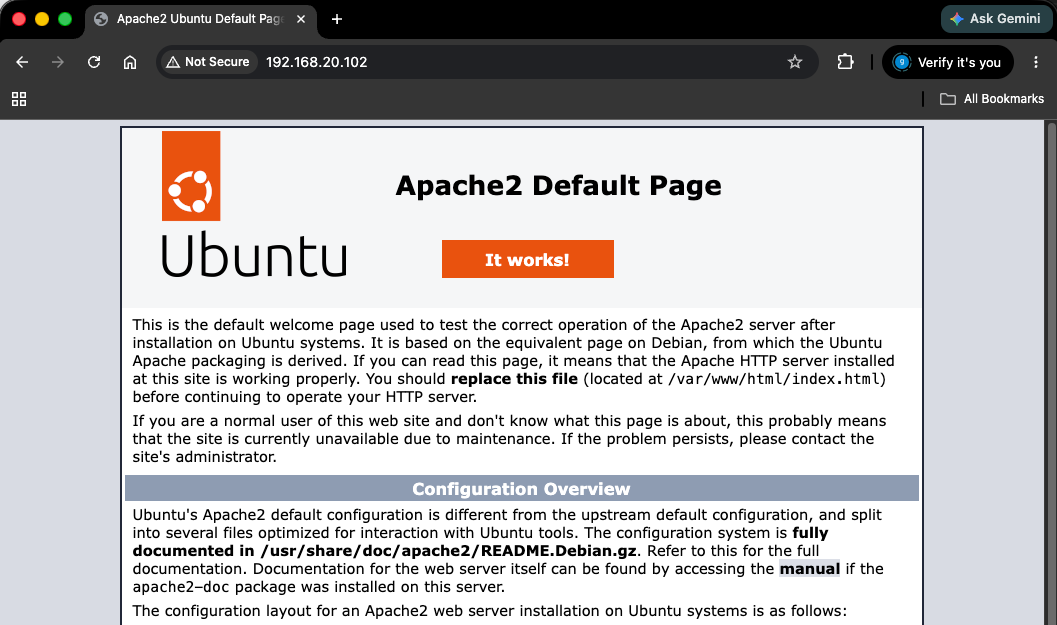
Task: Click the orange It works! banner
Action: [x=528, y=259]
